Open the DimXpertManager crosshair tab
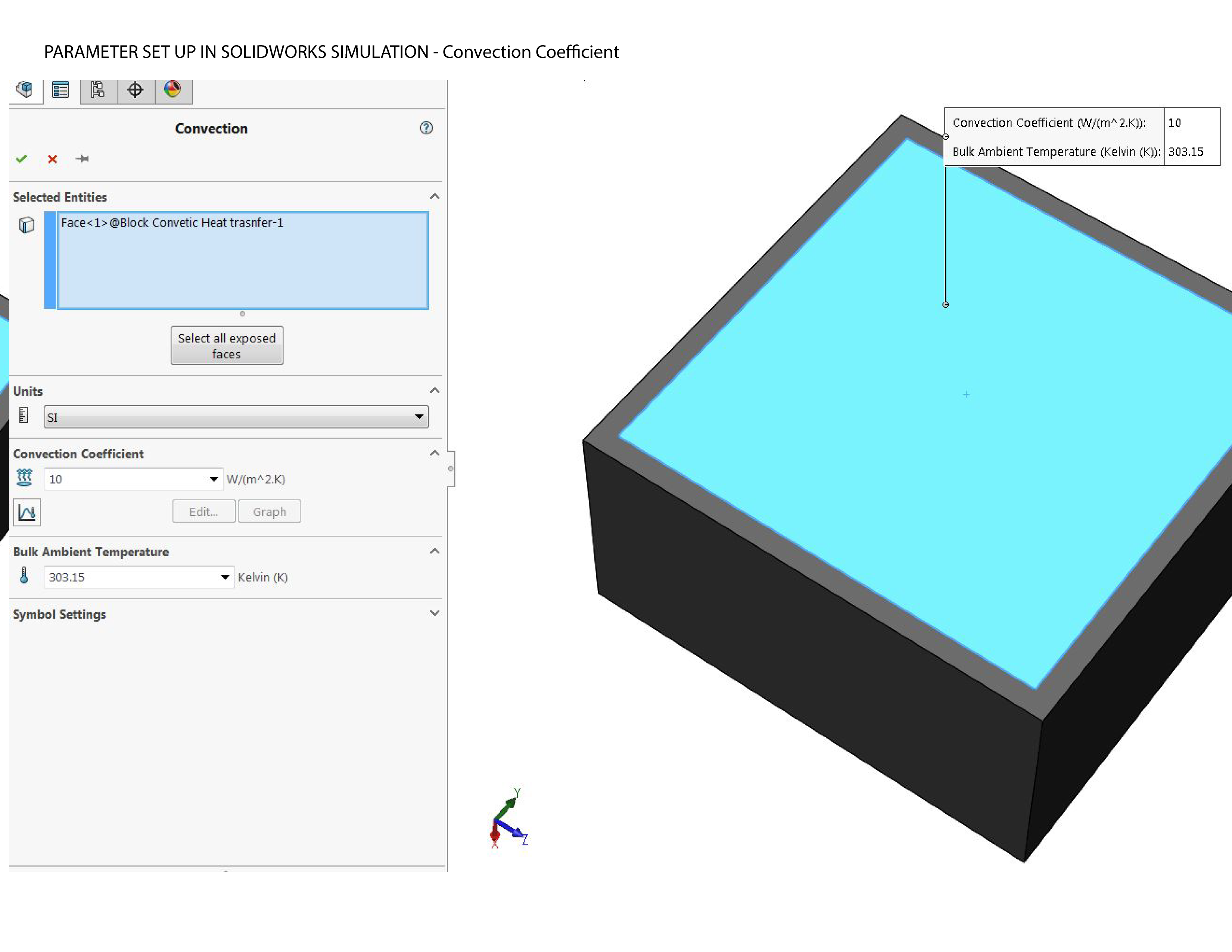This screenshot has width=1232, height=952. point(136,90)
